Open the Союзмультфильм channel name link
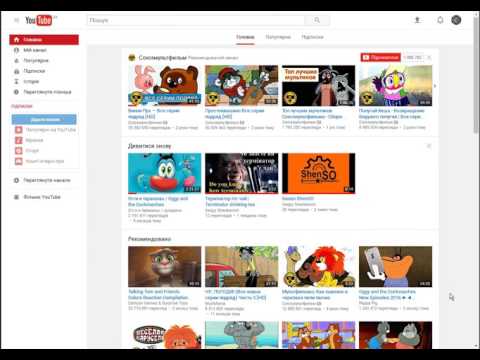 tap(162, 58)
